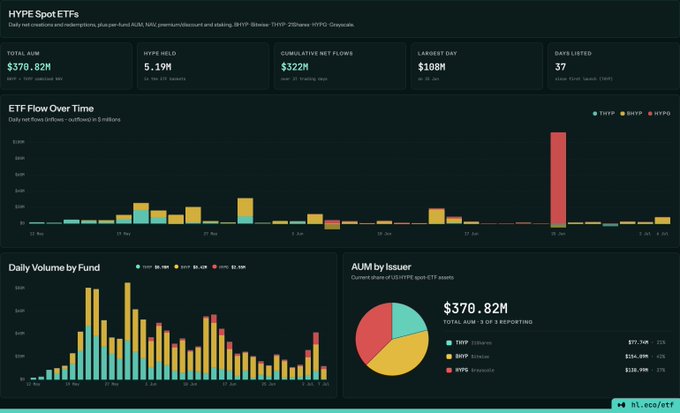Toggle BHYP in Daily Volume legend
Screen dimensions: 680x413
pyautogui.click(x=191, y=267)
